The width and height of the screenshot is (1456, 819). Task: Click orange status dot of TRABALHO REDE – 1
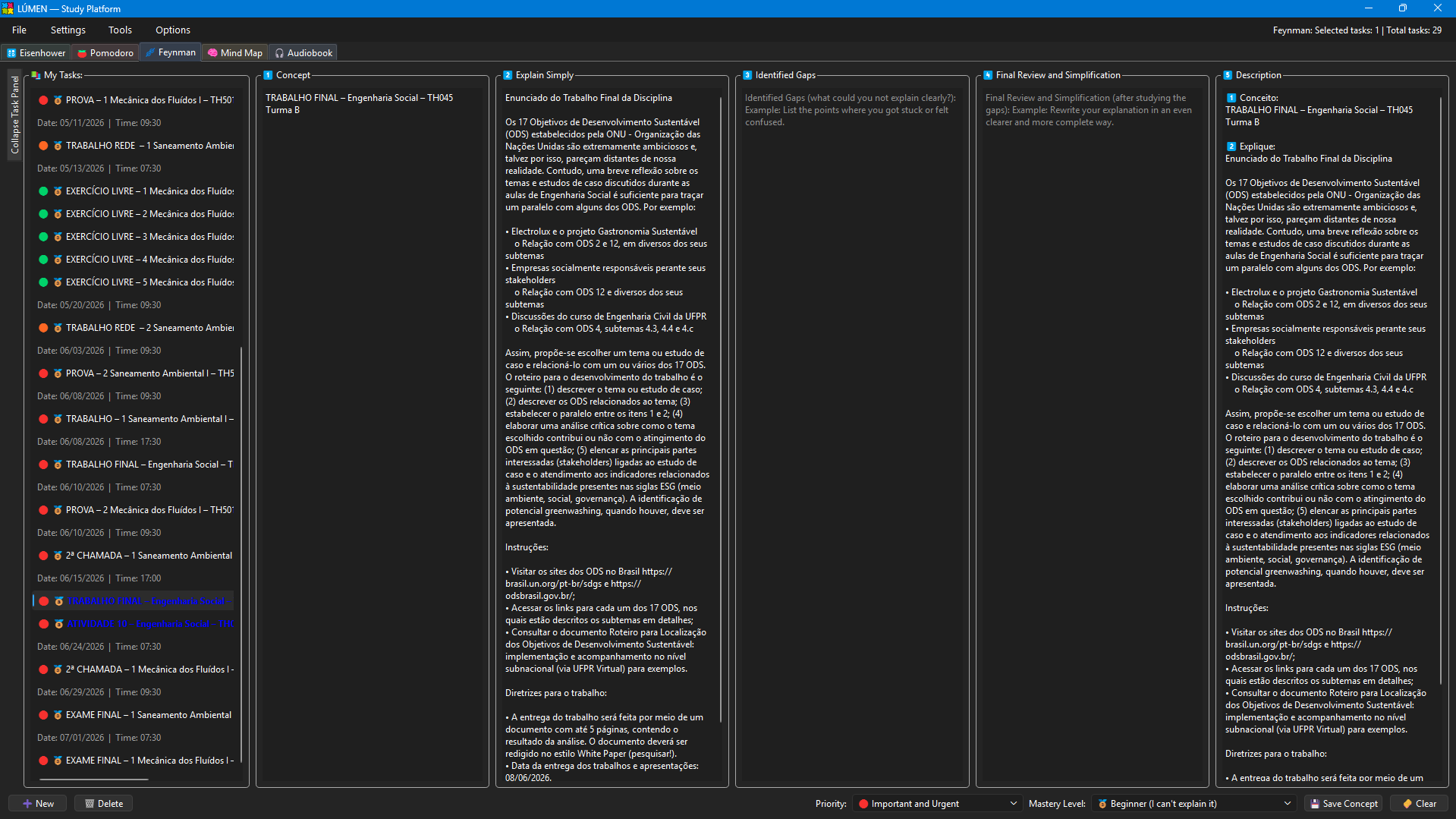point(43,146)
